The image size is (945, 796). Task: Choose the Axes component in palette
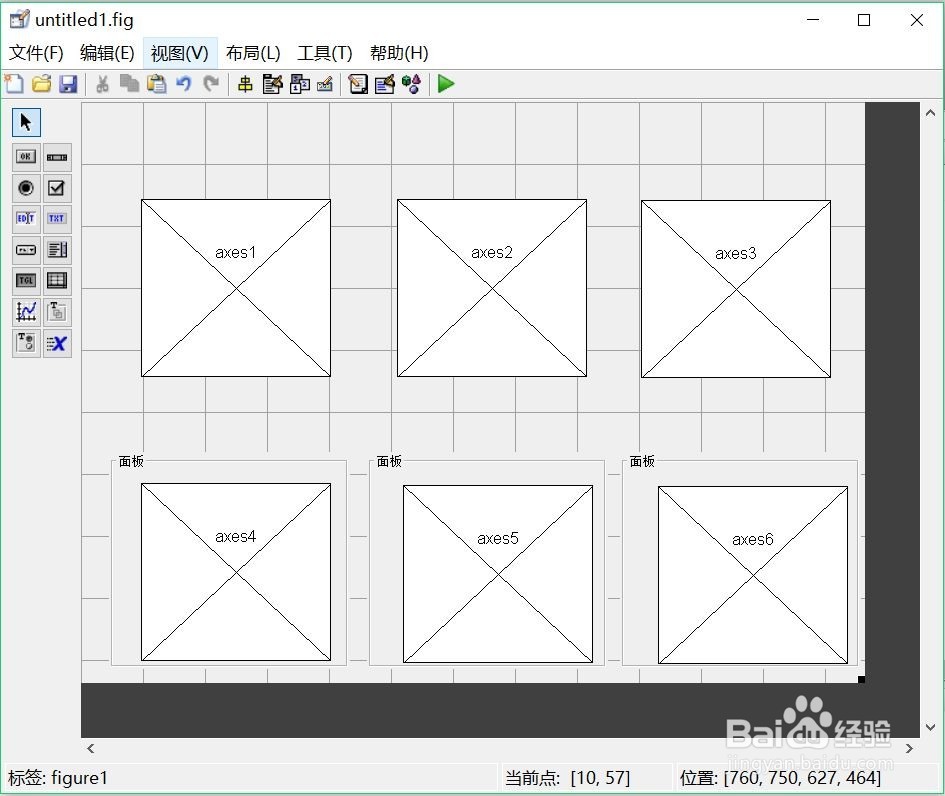point(26,312)
